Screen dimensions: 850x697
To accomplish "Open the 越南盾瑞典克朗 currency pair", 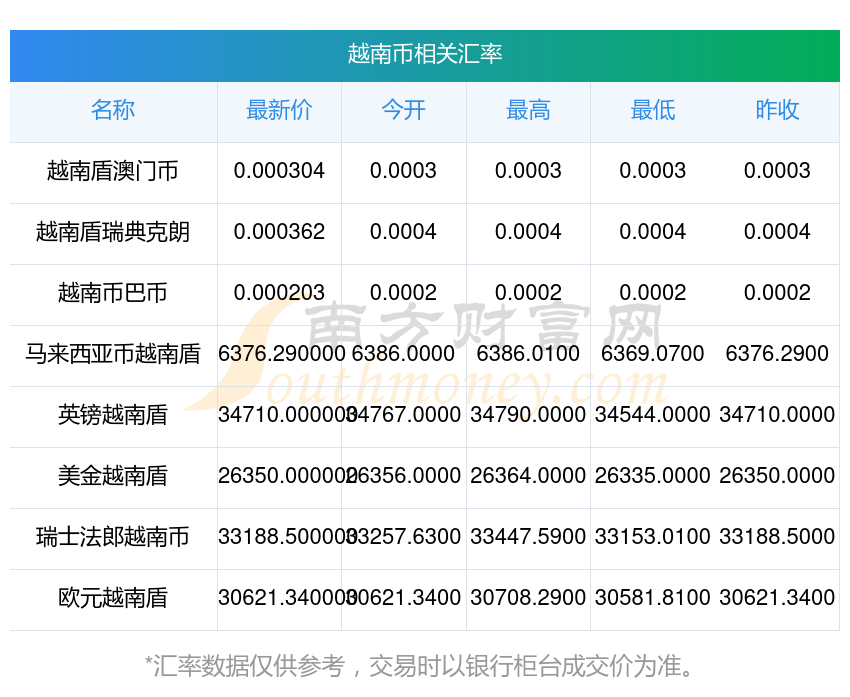I will click(113, 232).
